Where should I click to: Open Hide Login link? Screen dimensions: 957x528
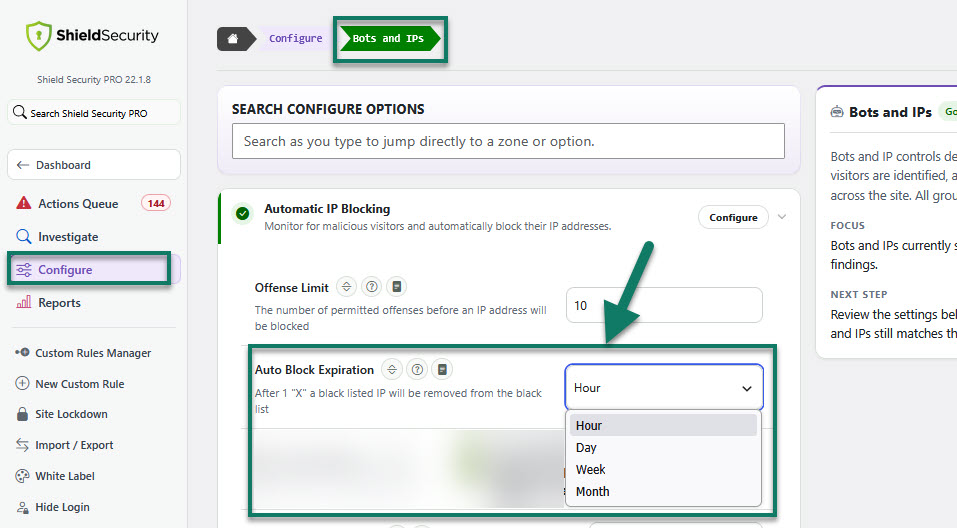tap(62, 507)
